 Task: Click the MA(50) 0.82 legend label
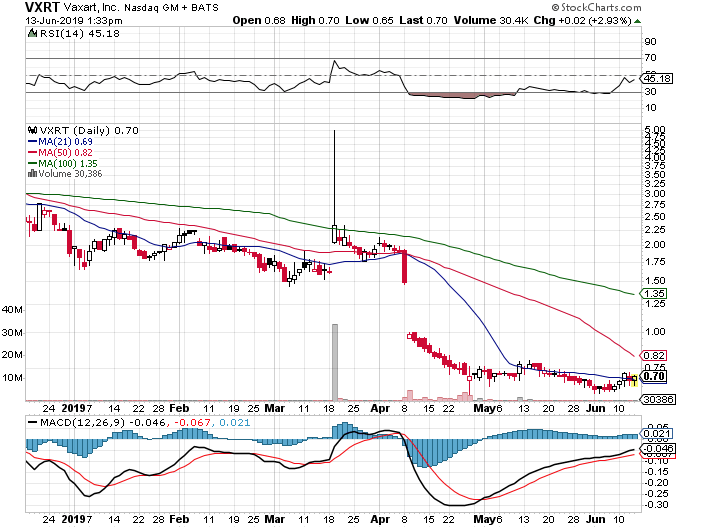[x=65, y=153]
